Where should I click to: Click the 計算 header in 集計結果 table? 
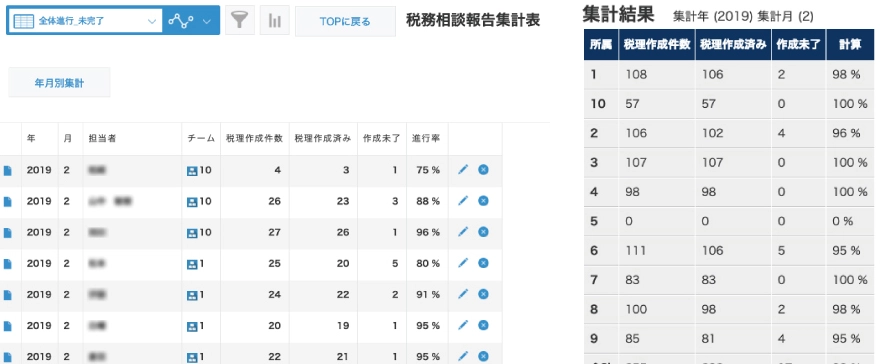click(x=850, y=44)
